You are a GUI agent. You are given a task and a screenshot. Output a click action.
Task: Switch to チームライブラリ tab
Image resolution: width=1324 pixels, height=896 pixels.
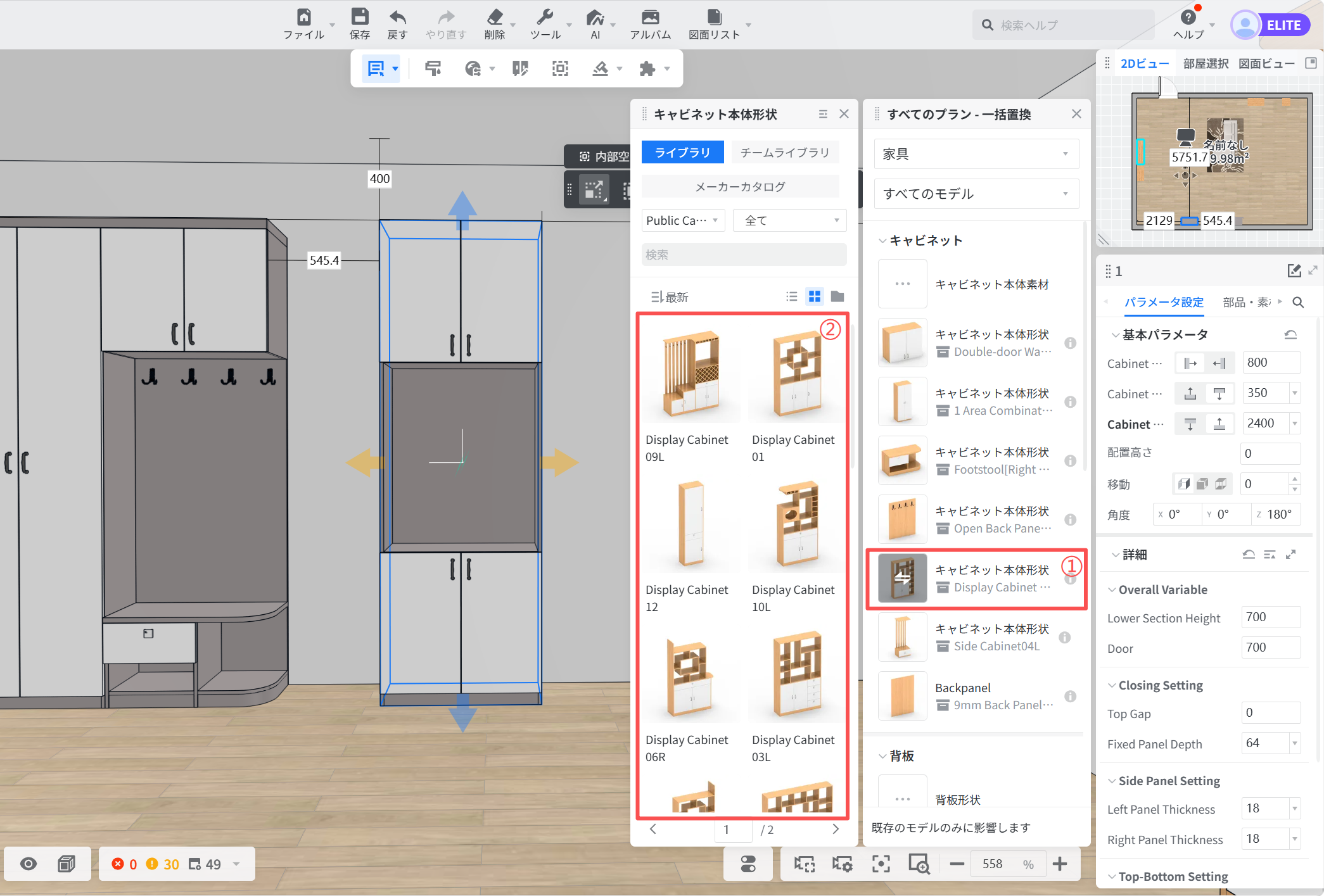tap(785, 152)
